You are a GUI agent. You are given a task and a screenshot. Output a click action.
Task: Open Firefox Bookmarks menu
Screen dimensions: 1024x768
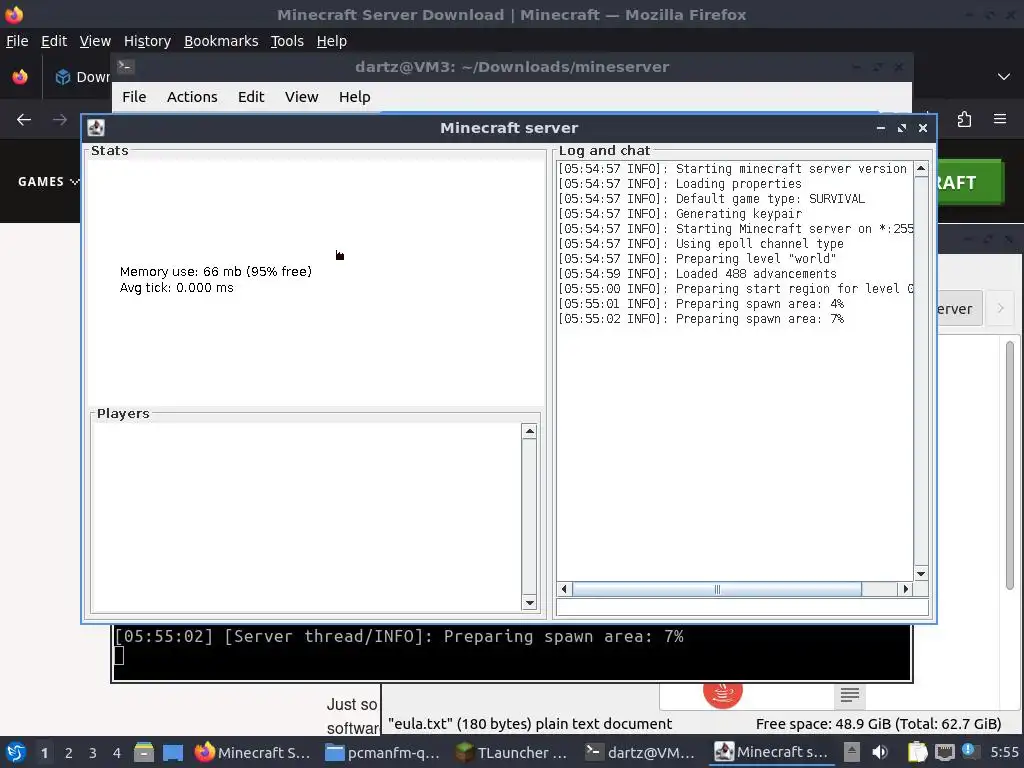(x=221, y=41)
